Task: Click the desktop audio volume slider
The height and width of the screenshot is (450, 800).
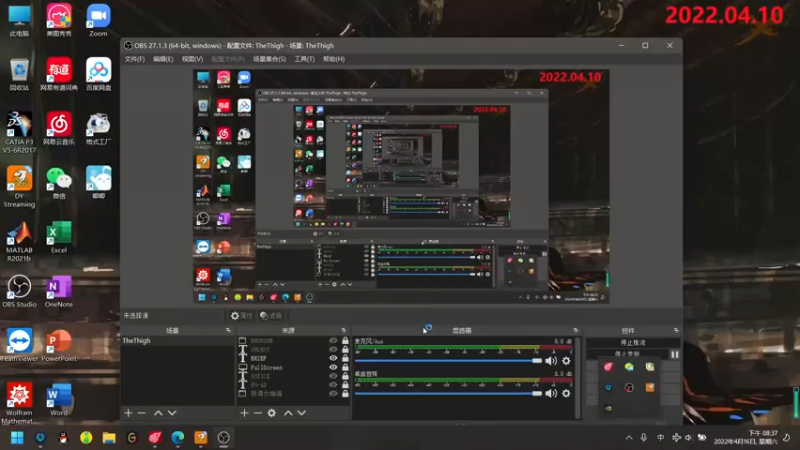Action: click(x=448, y=393)
